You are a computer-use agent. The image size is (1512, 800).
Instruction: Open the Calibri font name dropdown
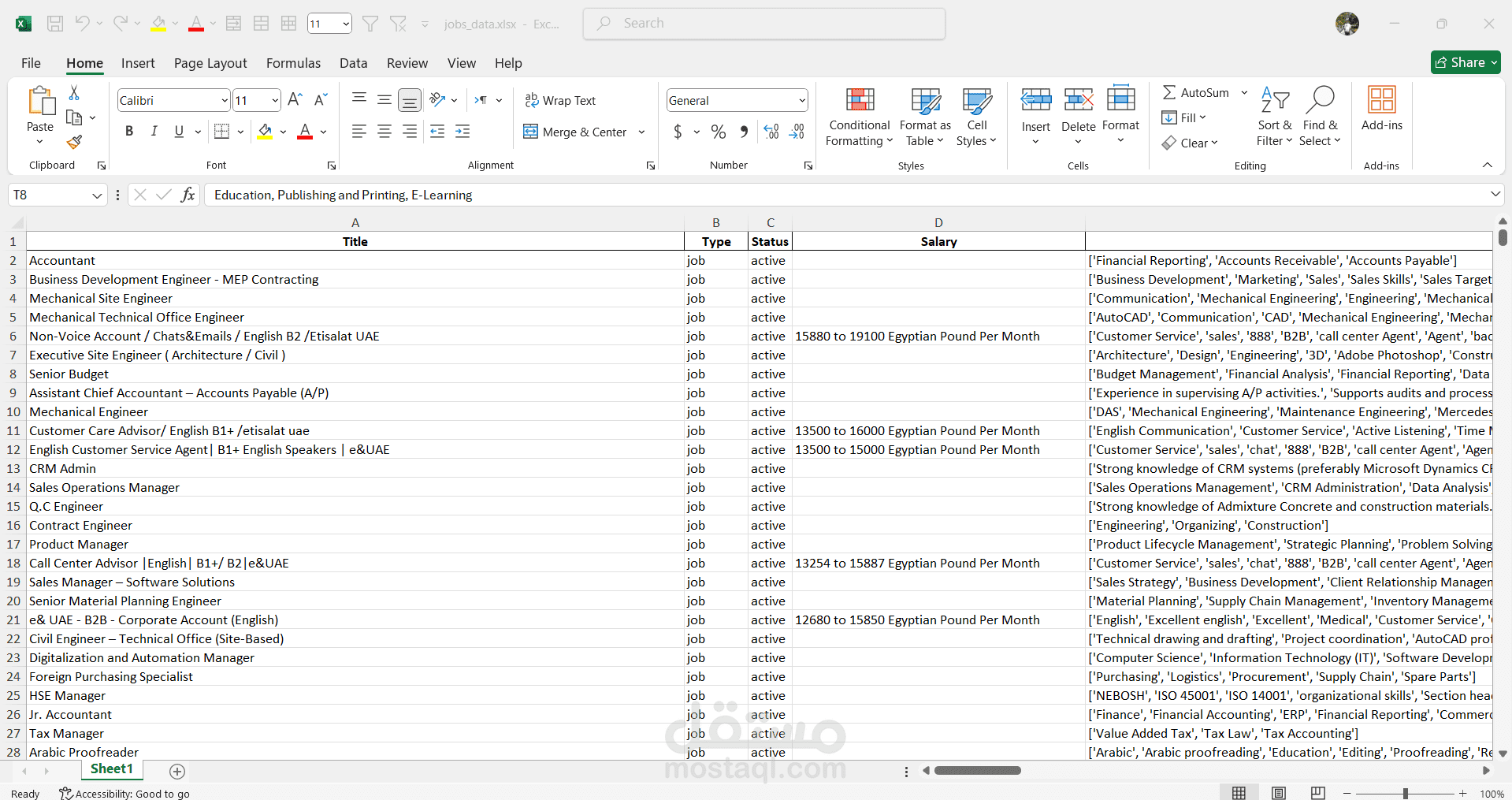[x=224, y=100]
